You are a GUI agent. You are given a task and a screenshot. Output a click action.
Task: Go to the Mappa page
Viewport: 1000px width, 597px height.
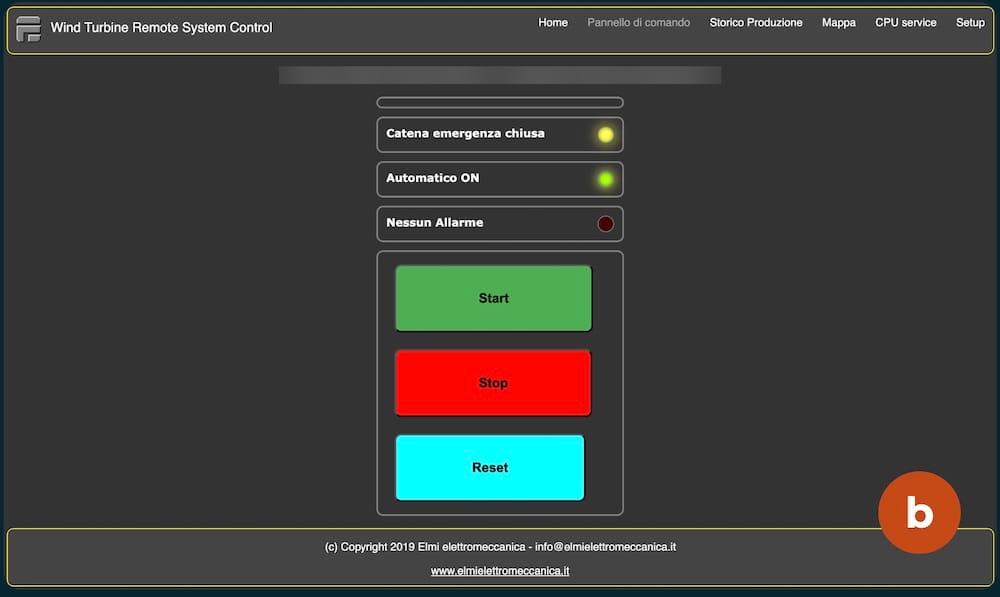click(x=839, y=22)
